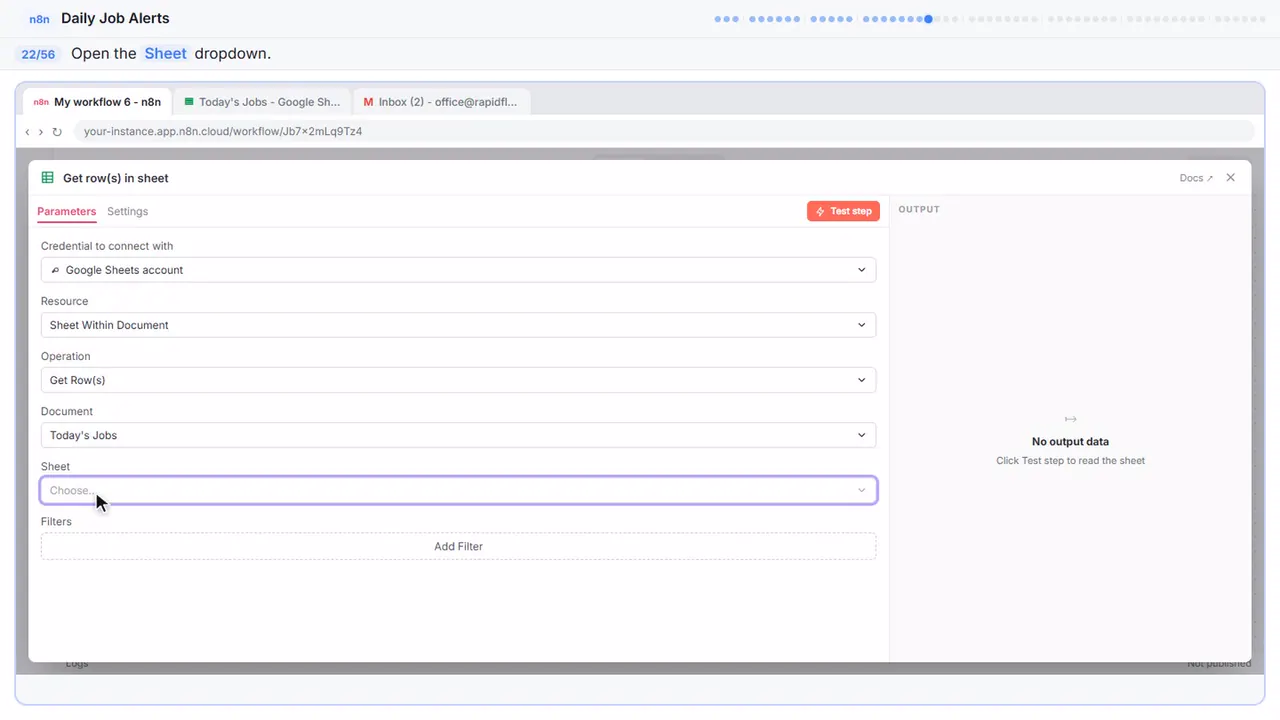Click the Document field label
The image size is (1280, 720).
(x=67, y=411)
